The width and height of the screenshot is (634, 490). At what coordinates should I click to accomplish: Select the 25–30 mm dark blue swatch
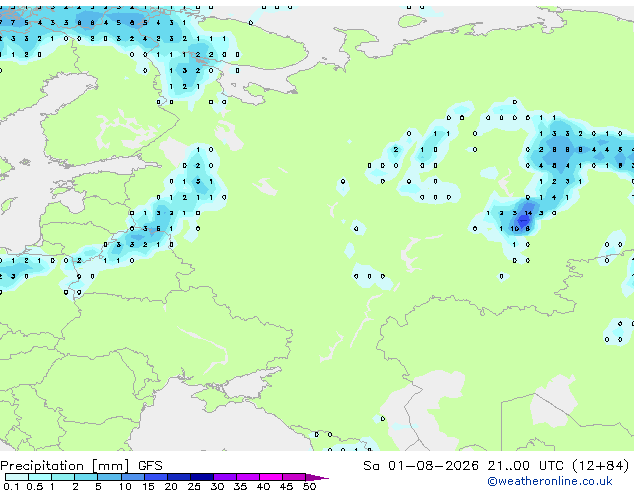click(x=202, y=477)
